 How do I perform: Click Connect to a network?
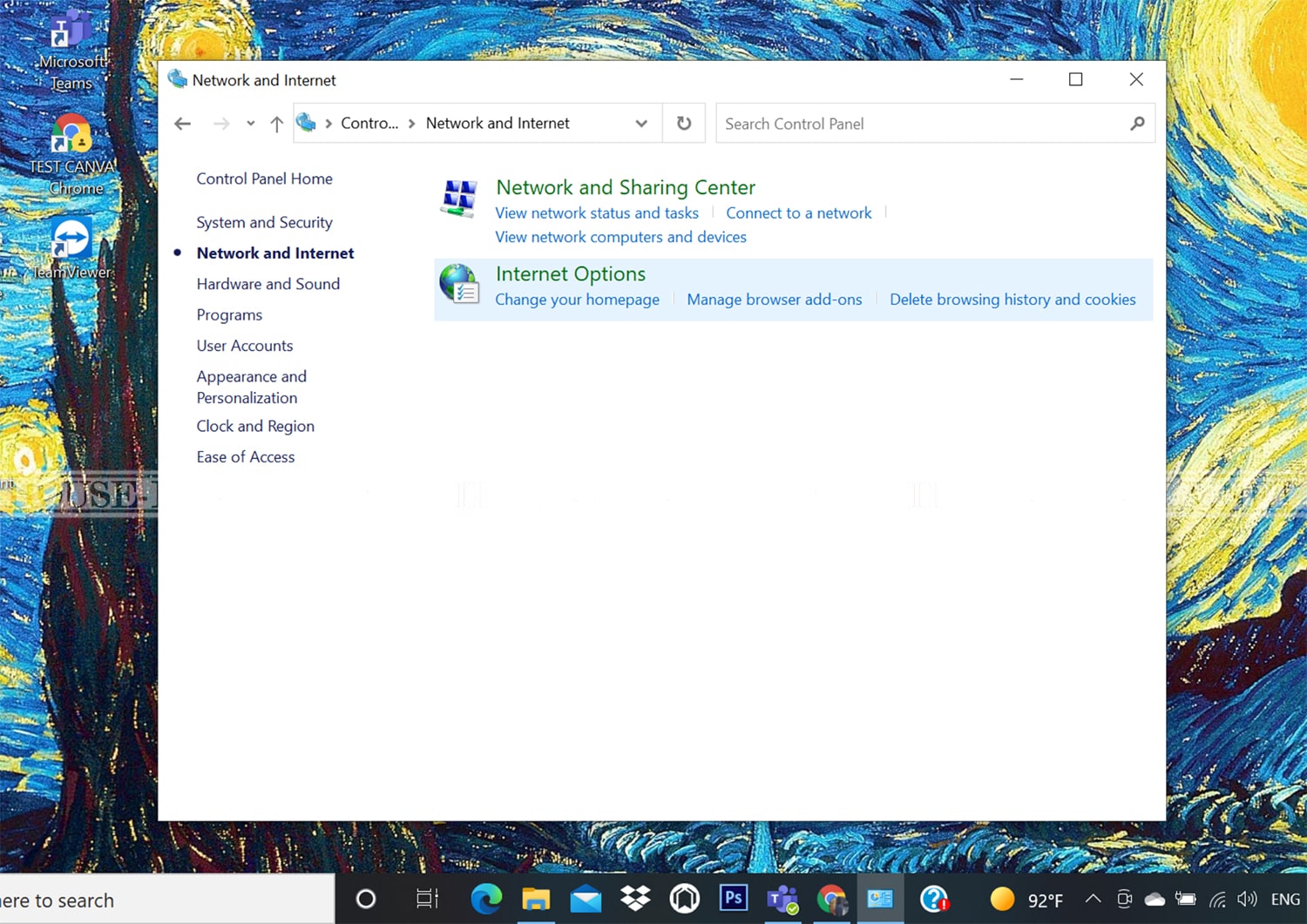[x=798, y=212]
